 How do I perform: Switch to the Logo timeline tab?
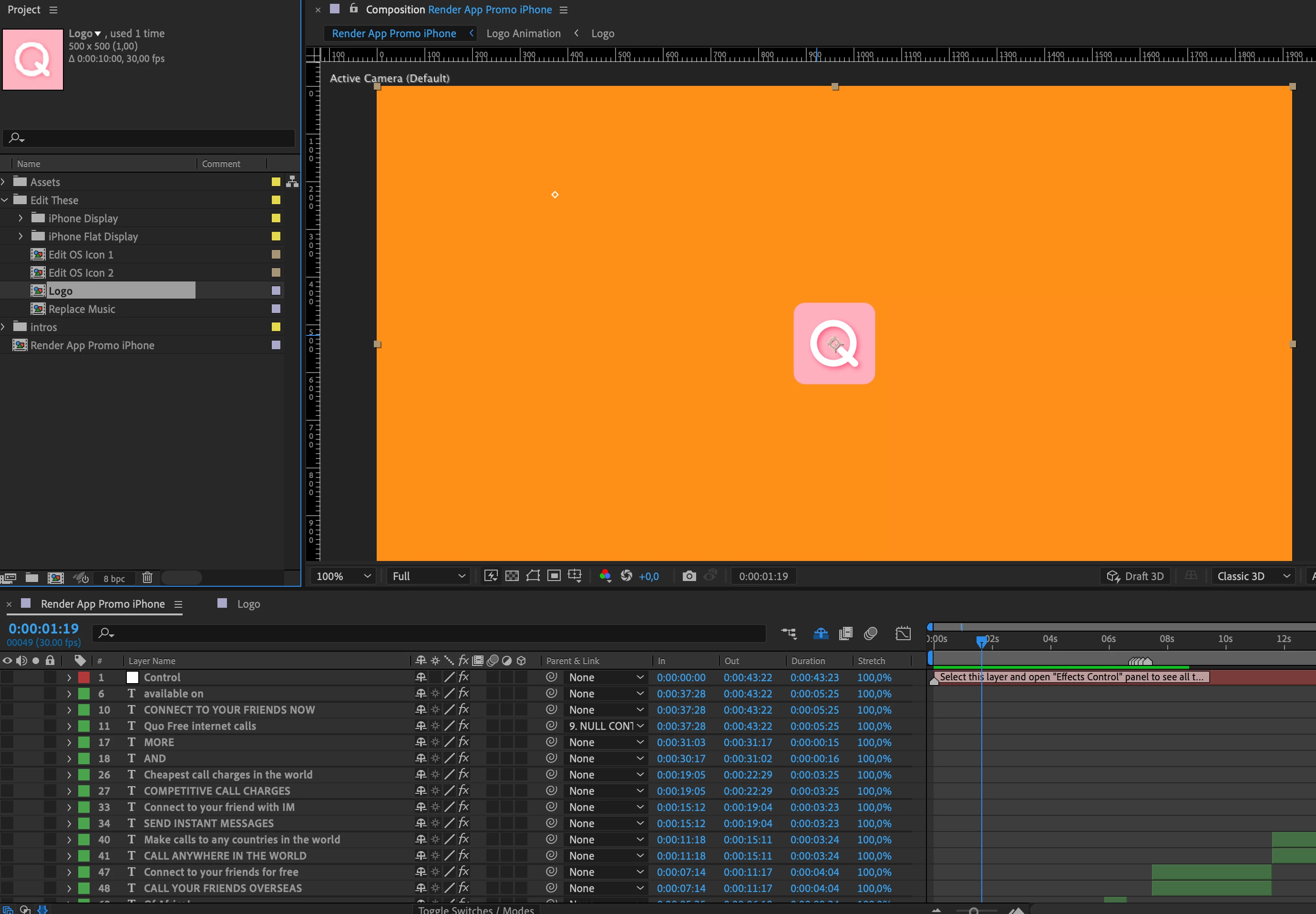(x=248, y=604)
